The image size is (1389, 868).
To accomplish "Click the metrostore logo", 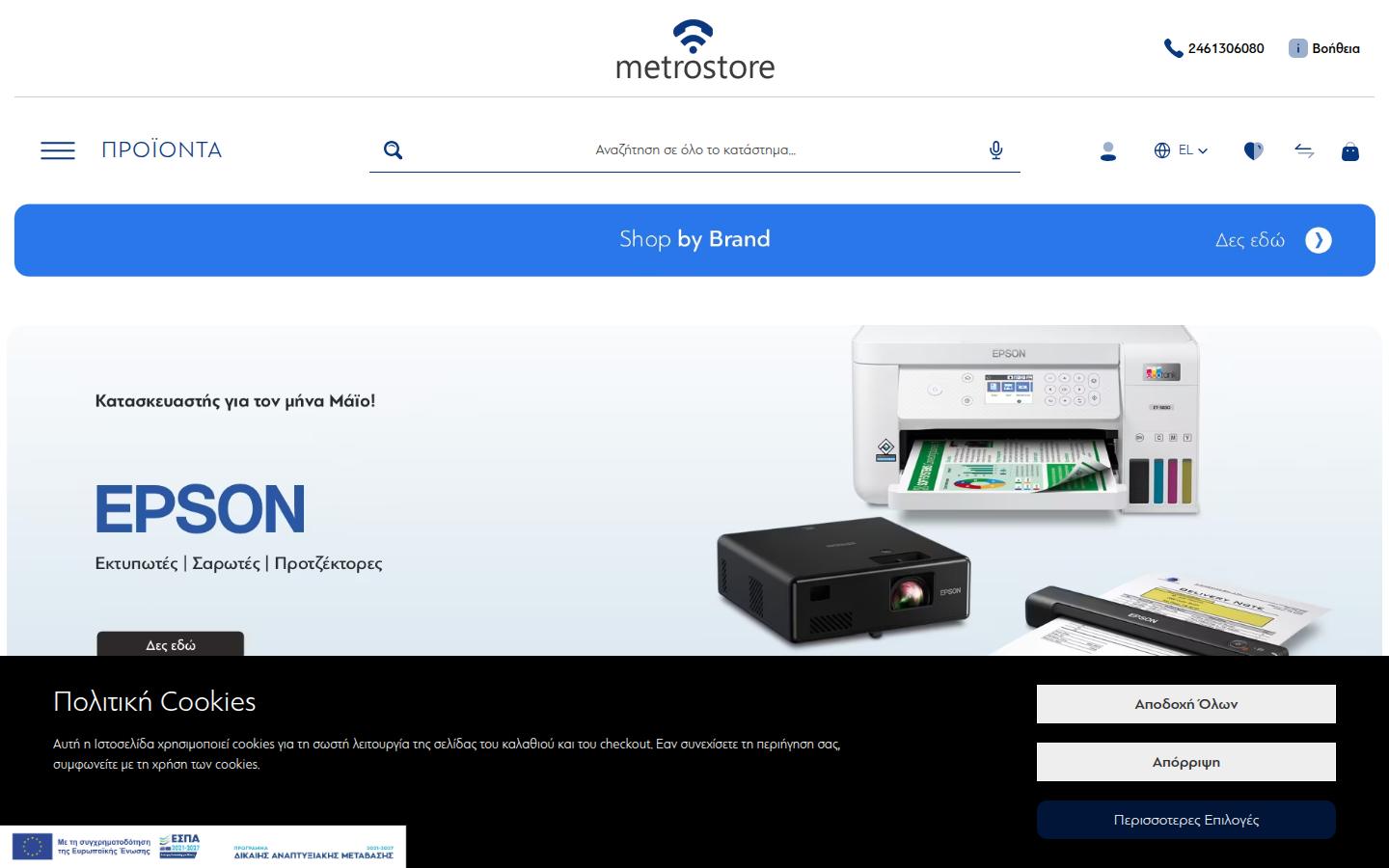I will [694, 49].
